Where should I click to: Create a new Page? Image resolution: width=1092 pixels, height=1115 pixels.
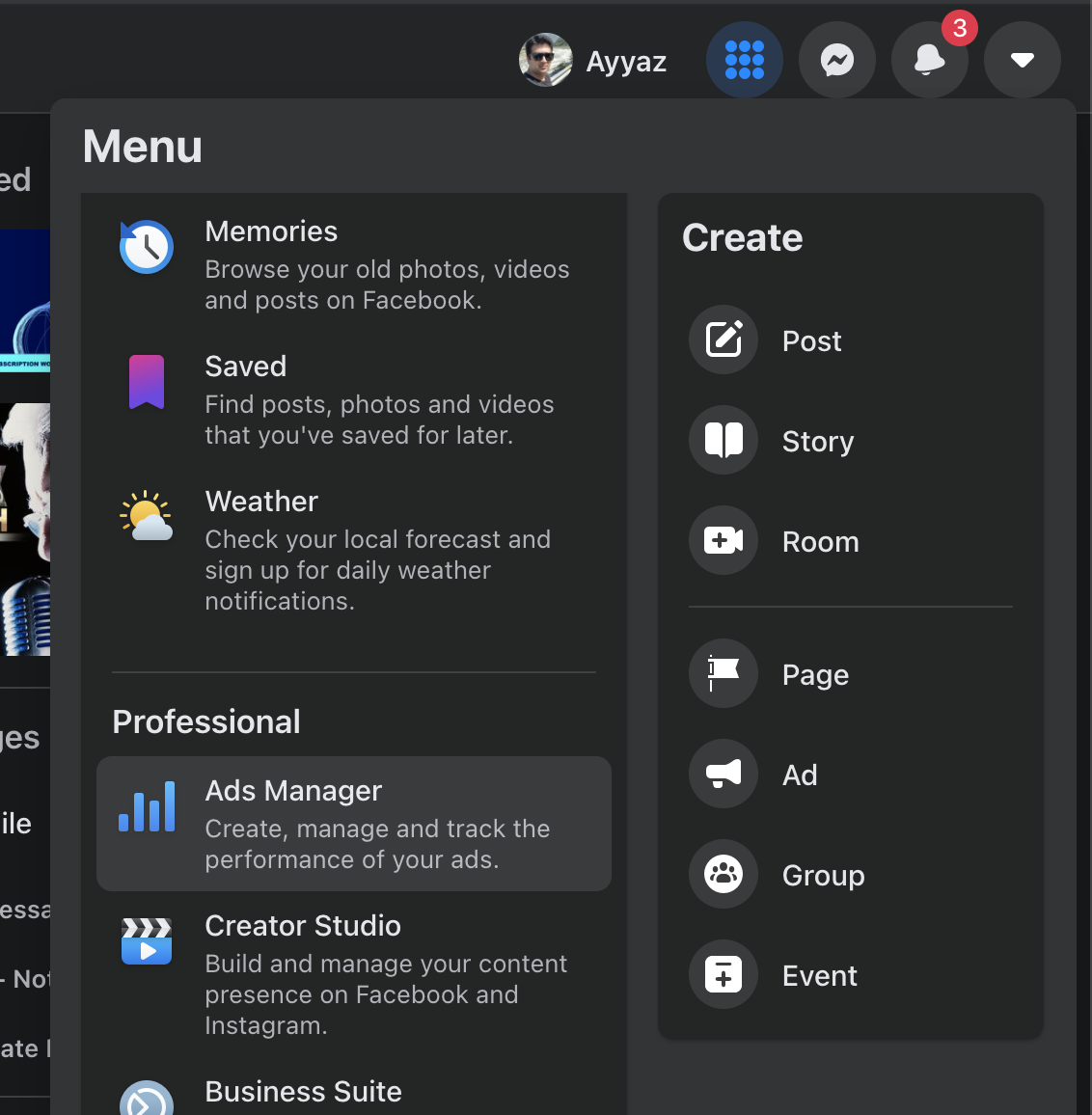pyautogui.click(x=814, y=674)
